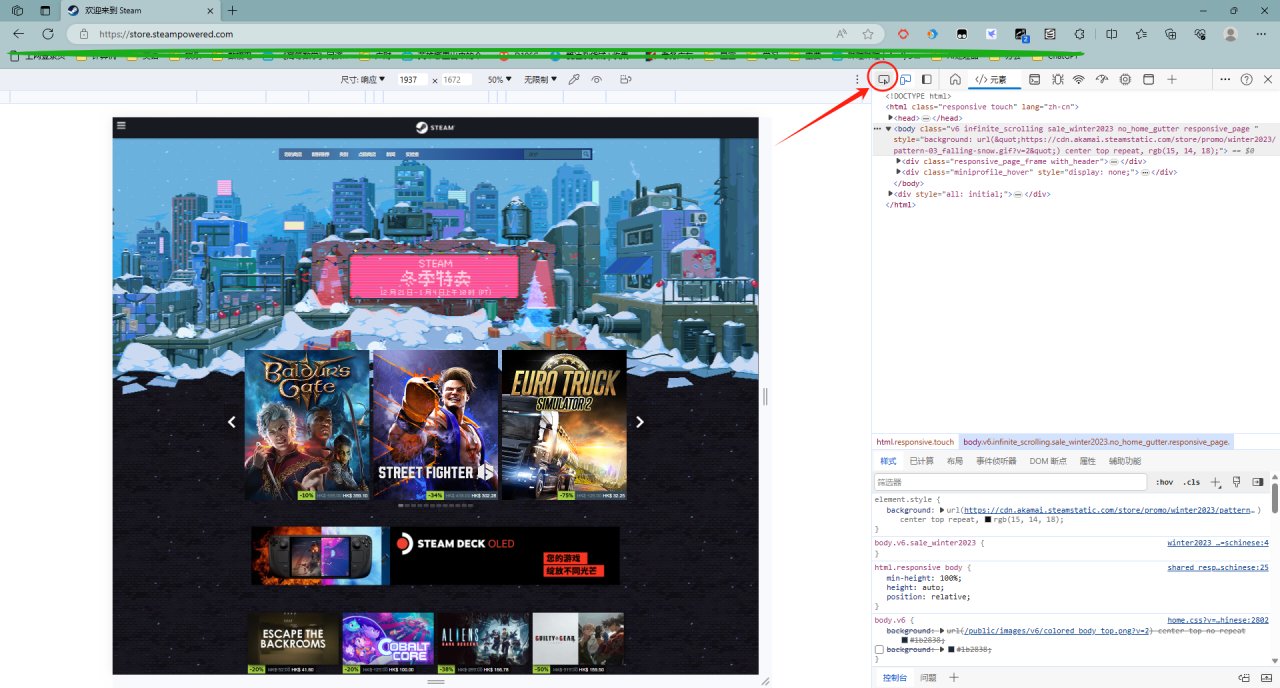Screen dimensions: 1280x688
Task: Expand the miniprofile_hover div node
Action: pos(900,172)
